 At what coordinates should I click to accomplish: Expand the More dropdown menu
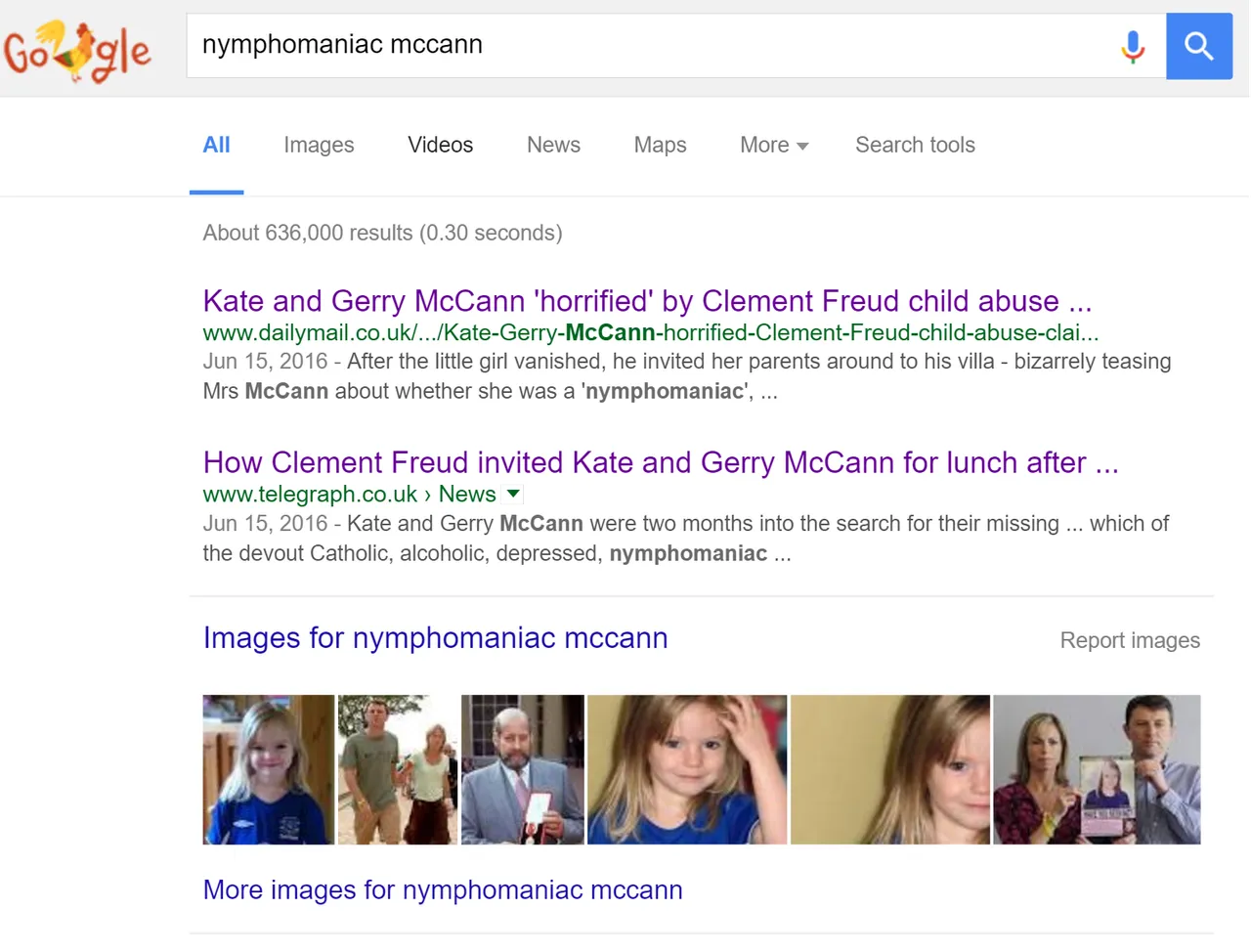(x=774, y=145)
